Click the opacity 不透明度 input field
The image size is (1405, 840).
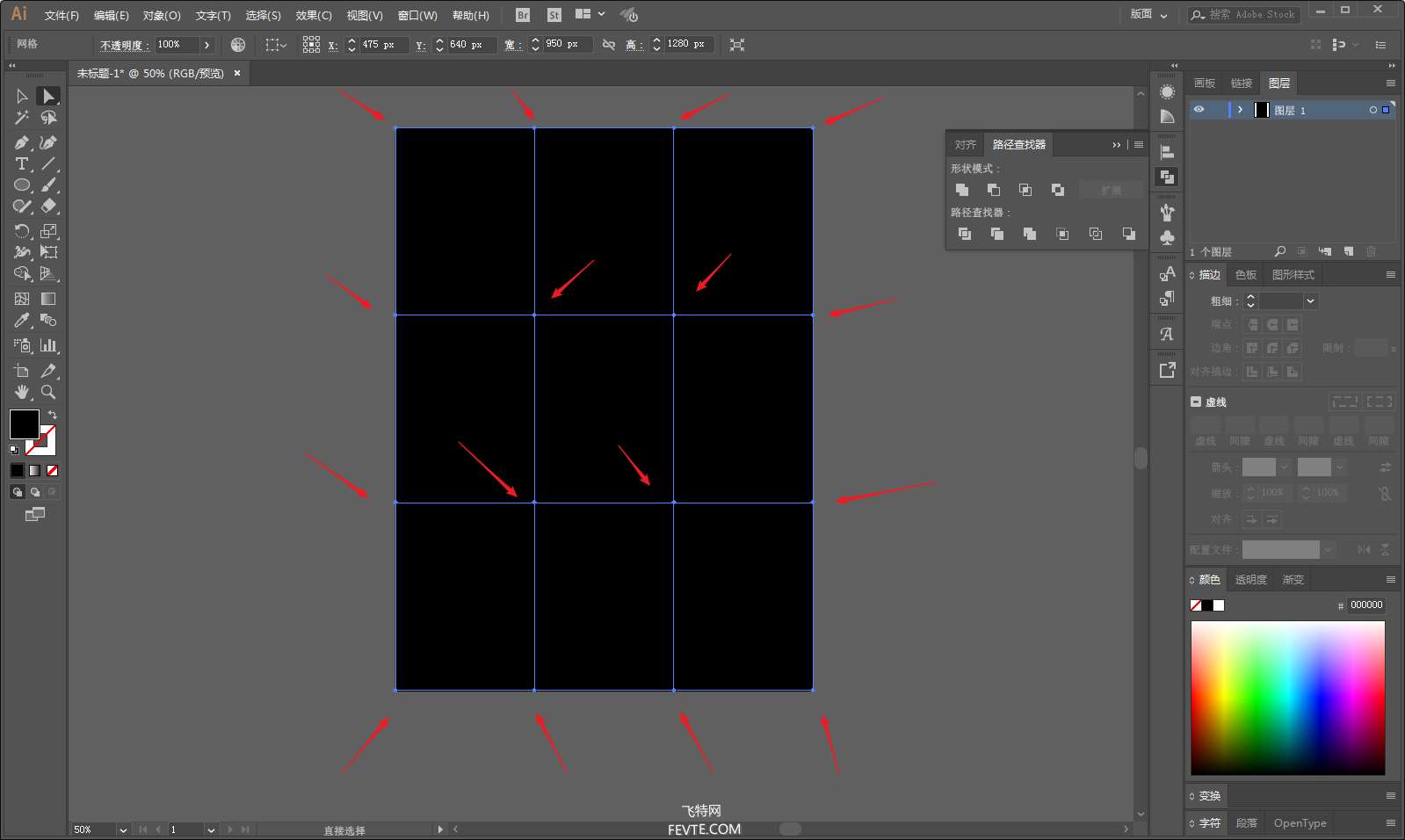[177, 45]
